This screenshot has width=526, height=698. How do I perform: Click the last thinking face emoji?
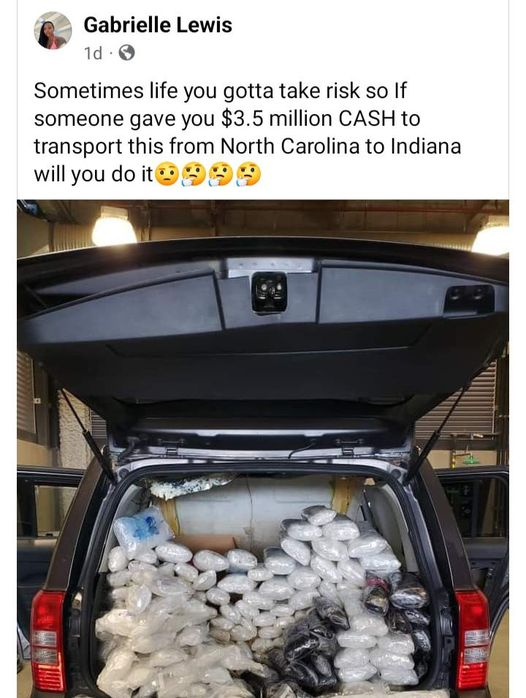coord(249,175)
